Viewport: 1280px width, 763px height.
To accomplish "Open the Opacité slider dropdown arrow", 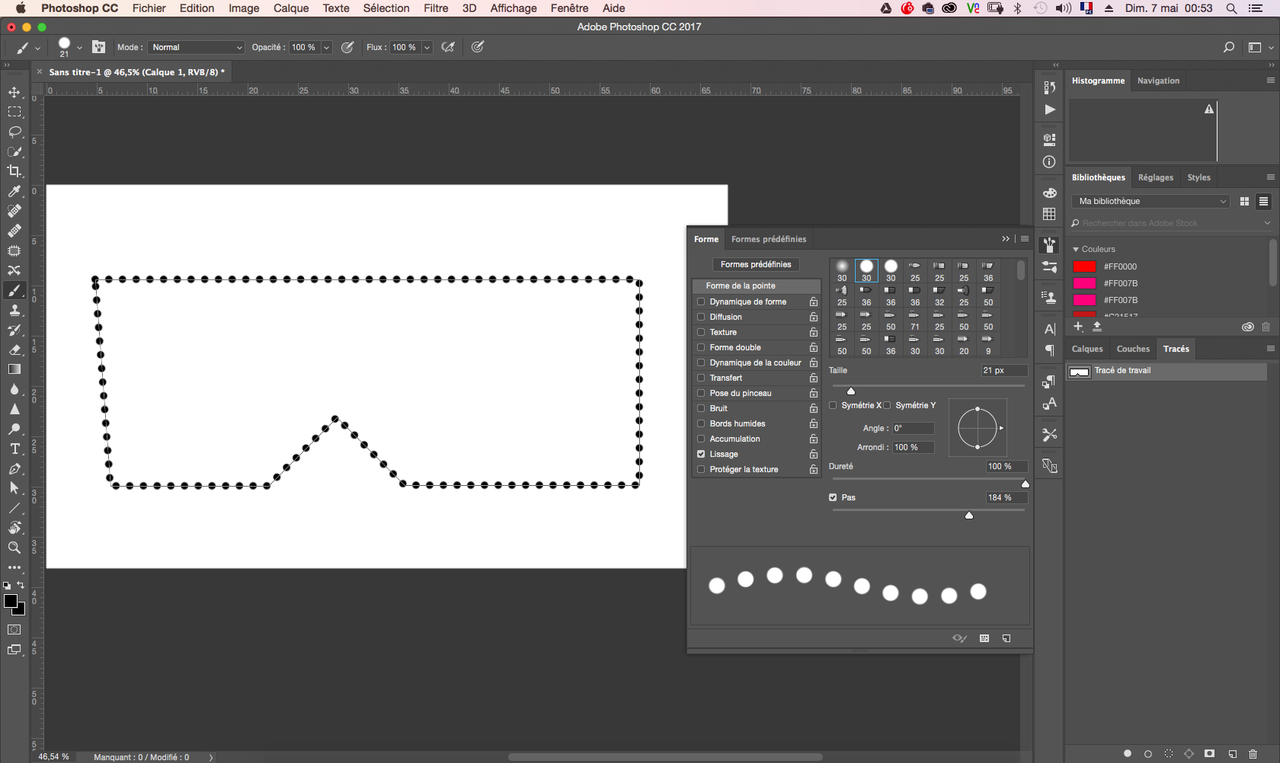I will (x=326, y=47).
